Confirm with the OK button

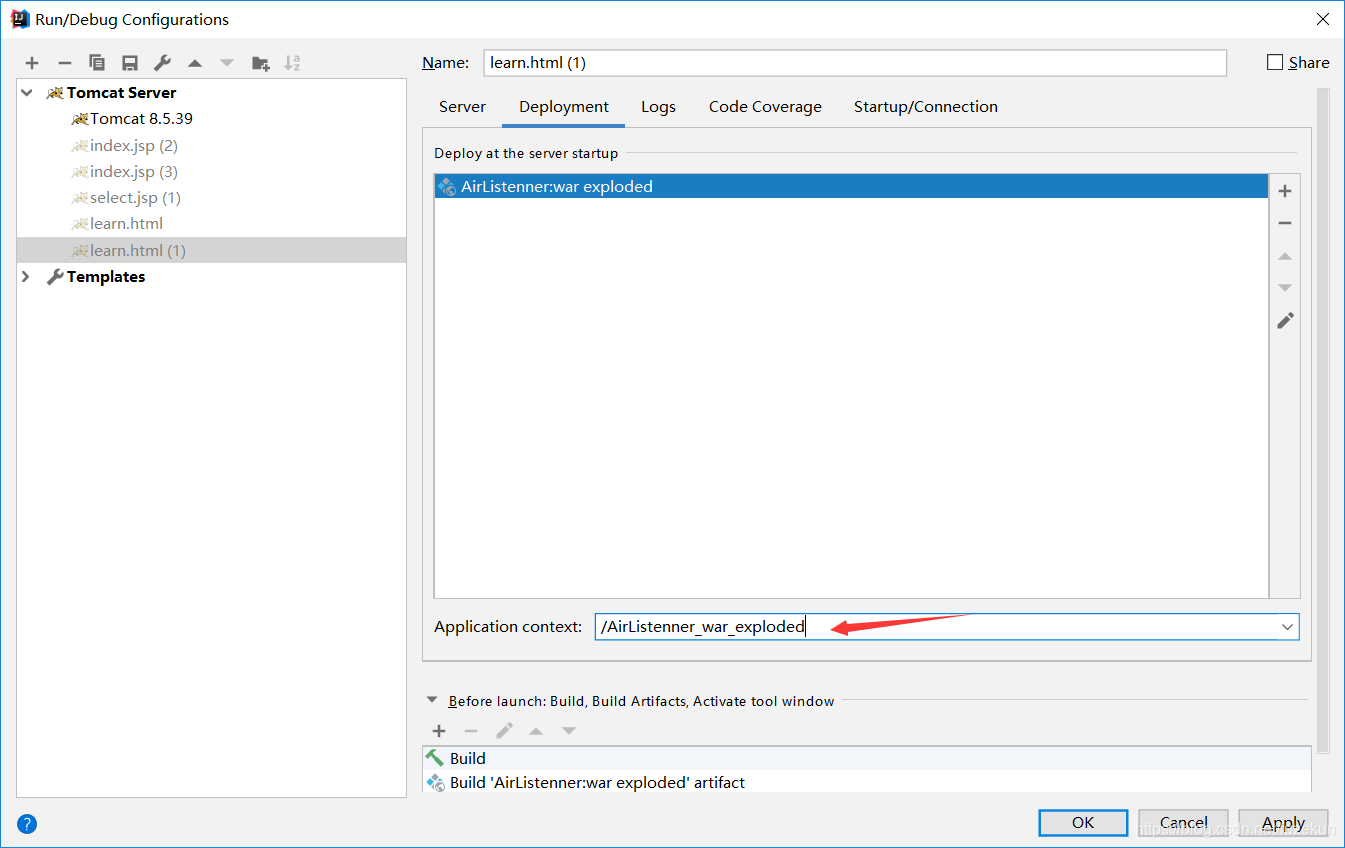click(1083, 823)
